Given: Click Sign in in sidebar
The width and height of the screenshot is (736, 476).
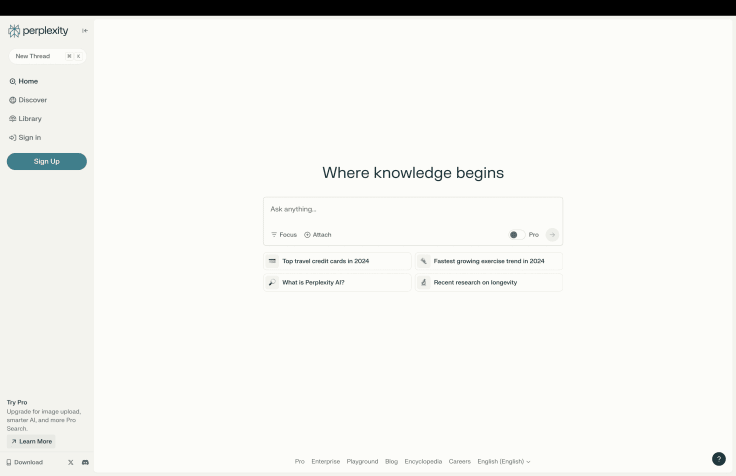Looking at the screenshot, I should (x=25, y=138).
